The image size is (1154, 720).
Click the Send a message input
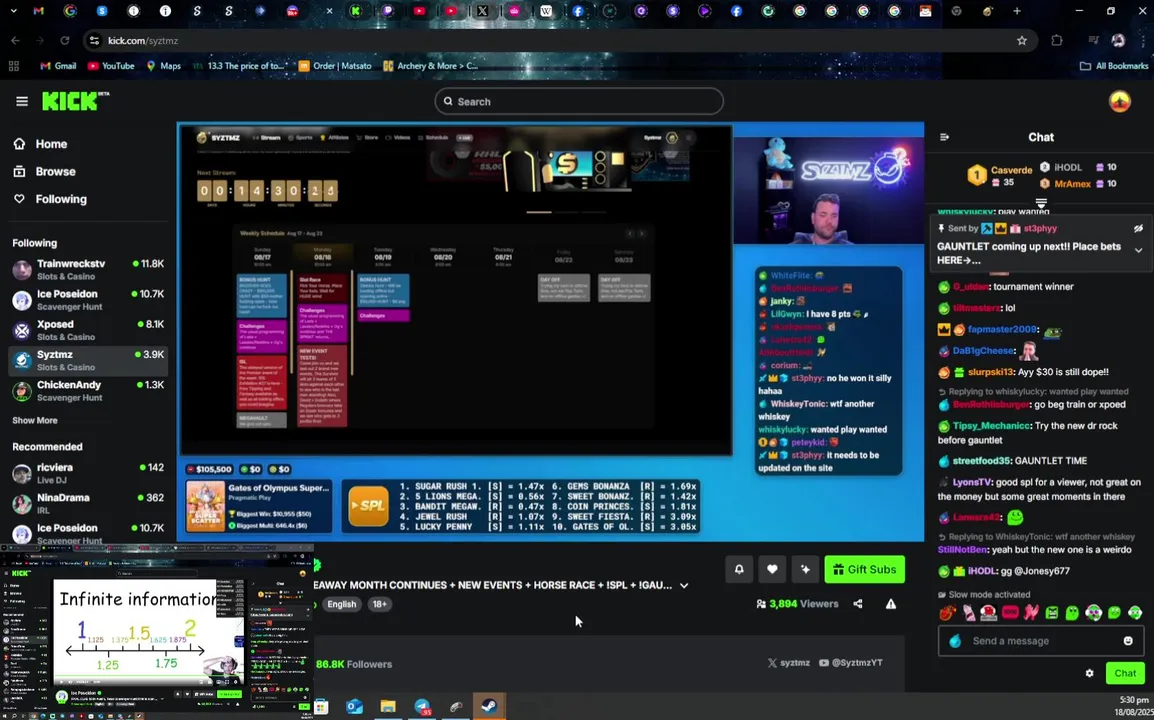pyautogui.click(x=1041, y=640)
